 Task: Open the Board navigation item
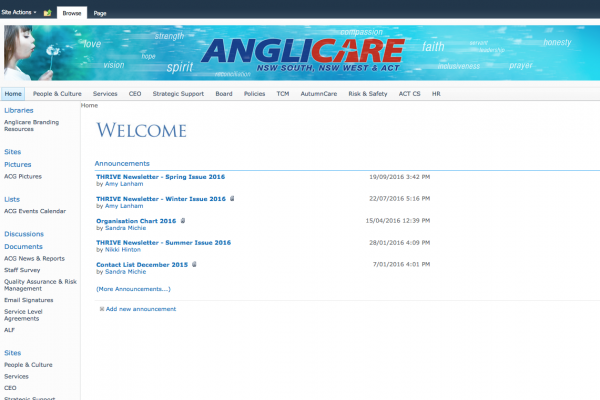click(224, 94)
